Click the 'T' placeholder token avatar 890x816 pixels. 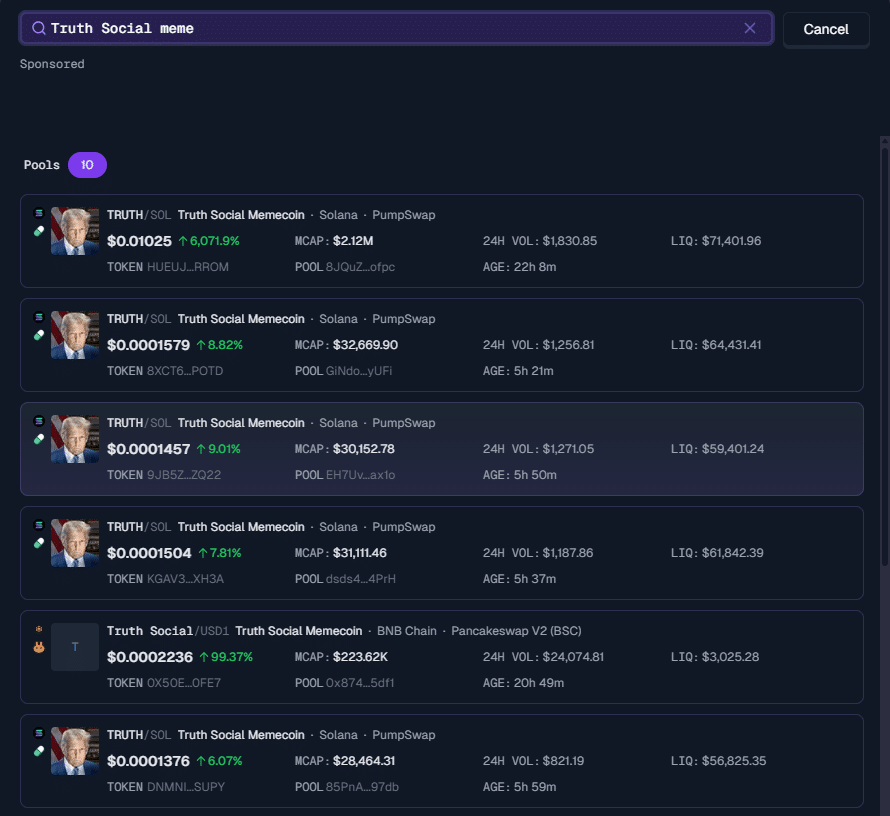75,647
